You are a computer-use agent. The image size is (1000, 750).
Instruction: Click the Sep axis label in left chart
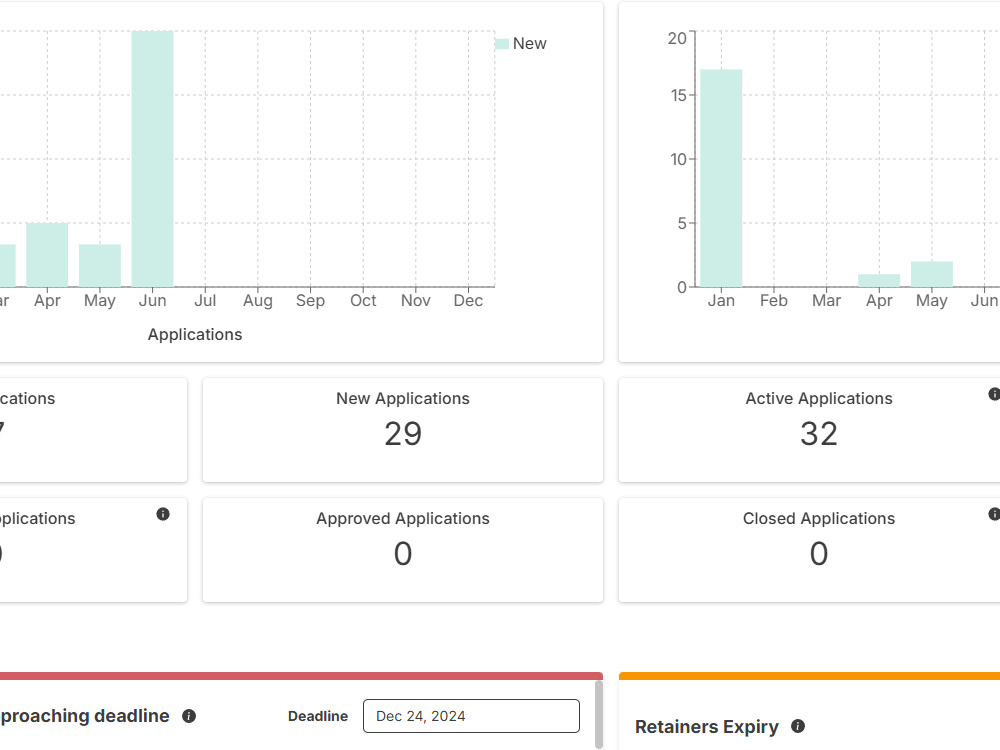point(311,300)
